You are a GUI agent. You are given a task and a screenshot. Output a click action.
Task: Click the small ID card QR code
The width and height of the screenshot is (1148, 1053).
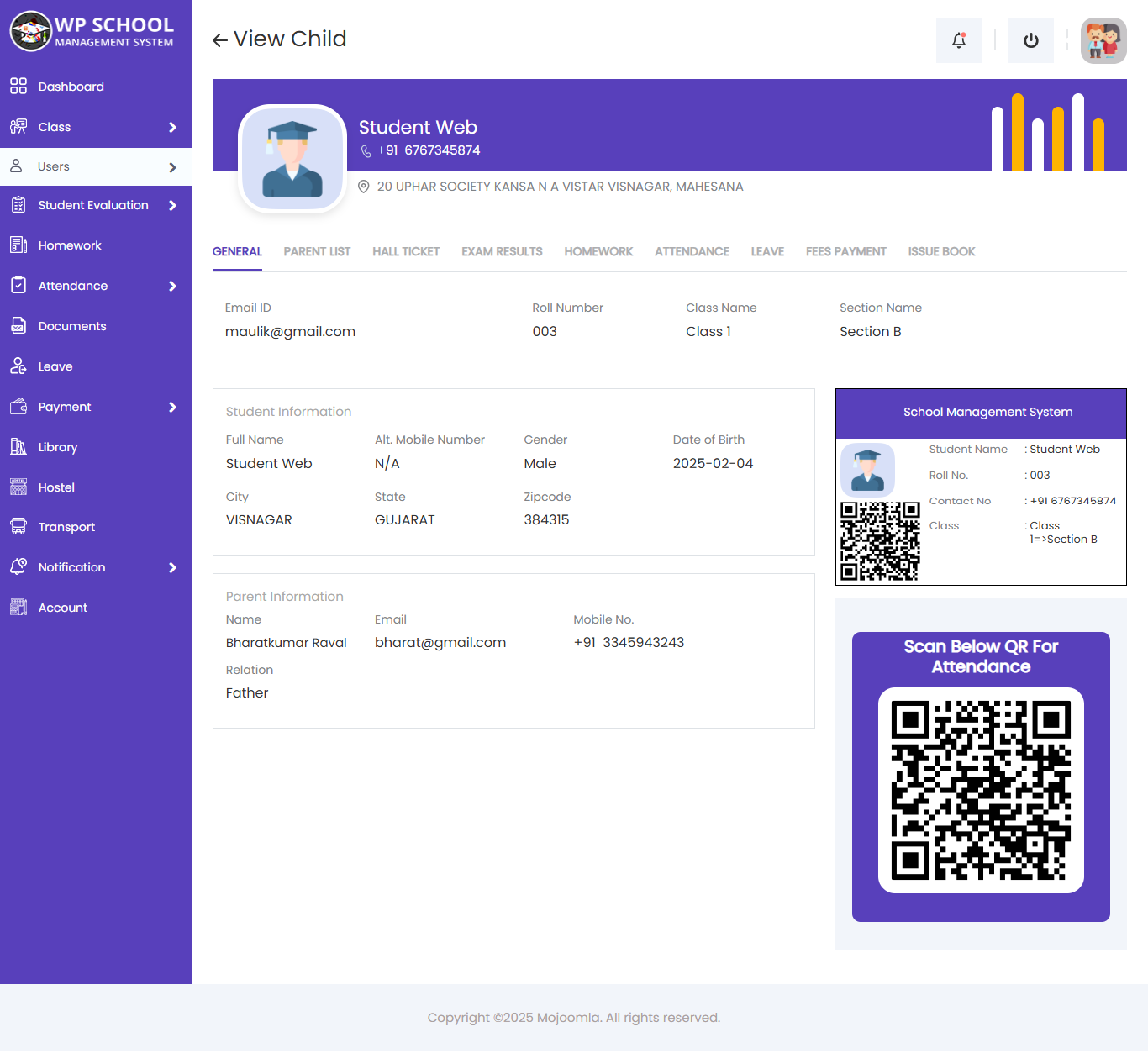pos(881,540)
